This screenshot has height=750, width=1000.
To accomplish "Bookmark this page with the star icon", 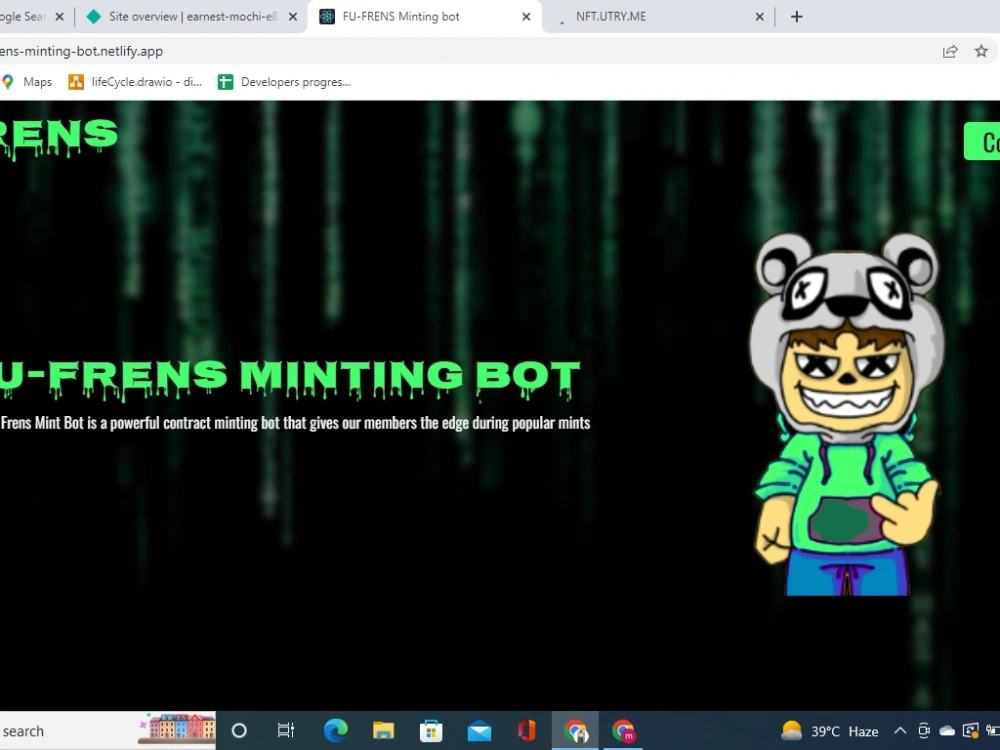I will [x=981, y=51].
